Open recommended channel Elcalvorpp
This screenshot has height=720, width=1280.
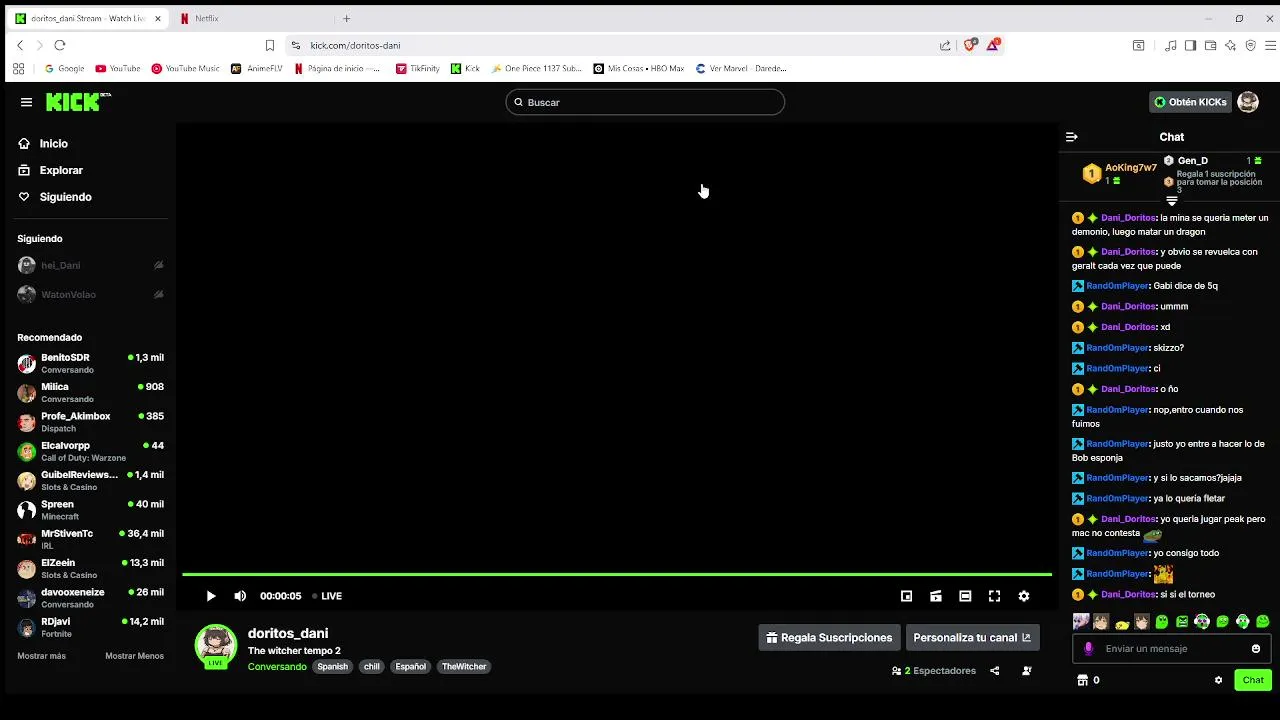90,451
